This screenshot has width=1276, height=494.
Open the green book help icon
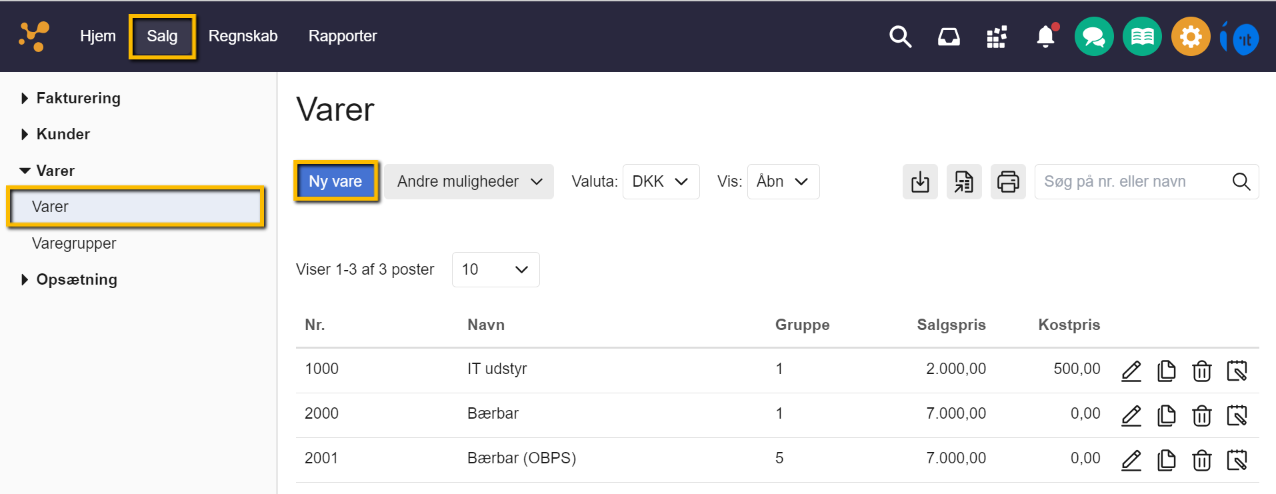(1142, 37)
